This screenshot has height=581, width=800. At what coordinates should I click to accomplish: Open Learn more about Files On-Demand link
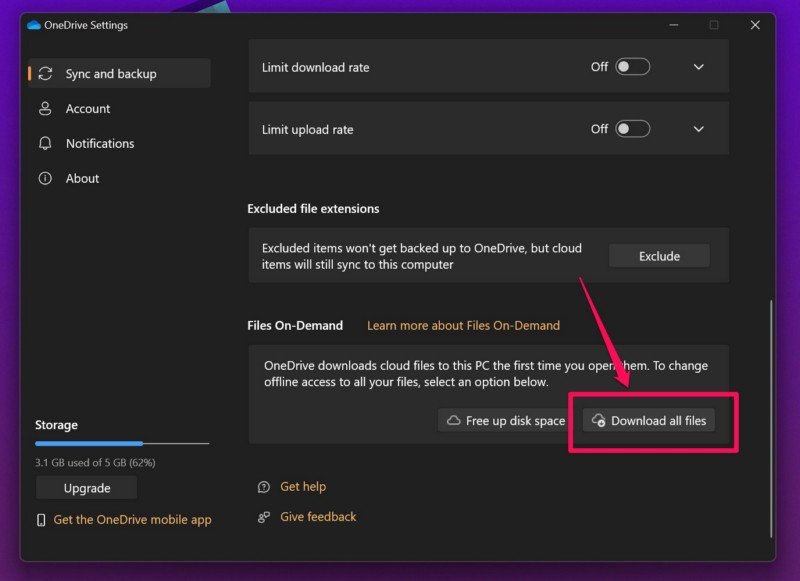[x=463, y=326]
